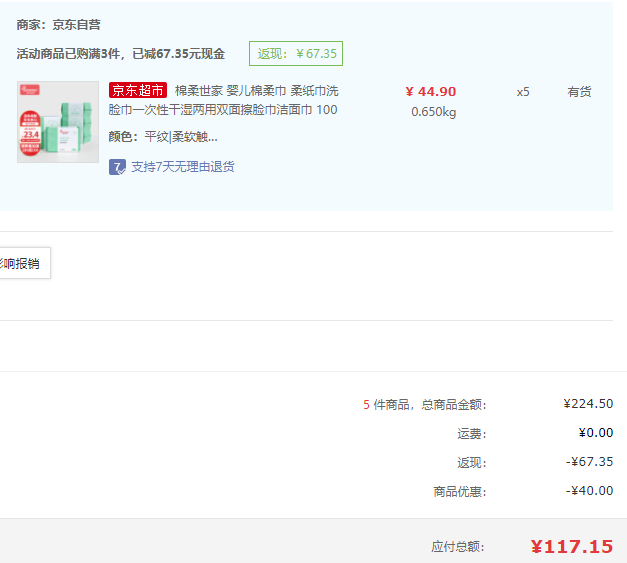
Task: Click the 返现: ¥67.35 green tag
Action: coord(296,53)
